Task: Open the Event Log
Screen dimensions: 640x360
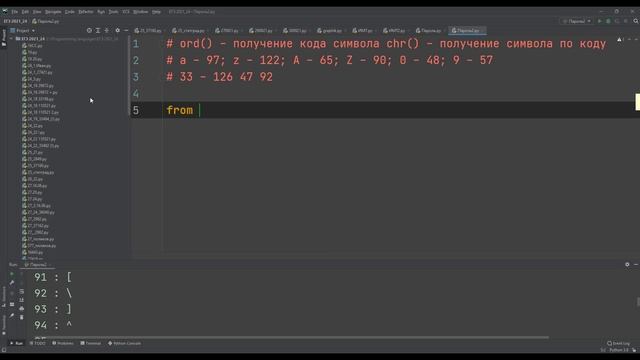Action: (x=619, y=343)
